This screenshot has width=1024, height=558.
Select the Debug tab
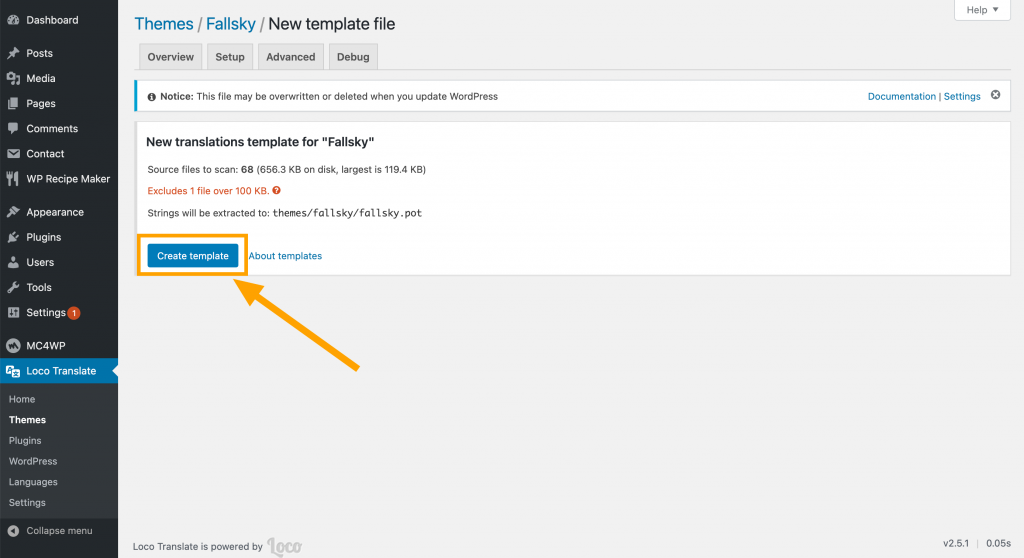pos(353,57)
